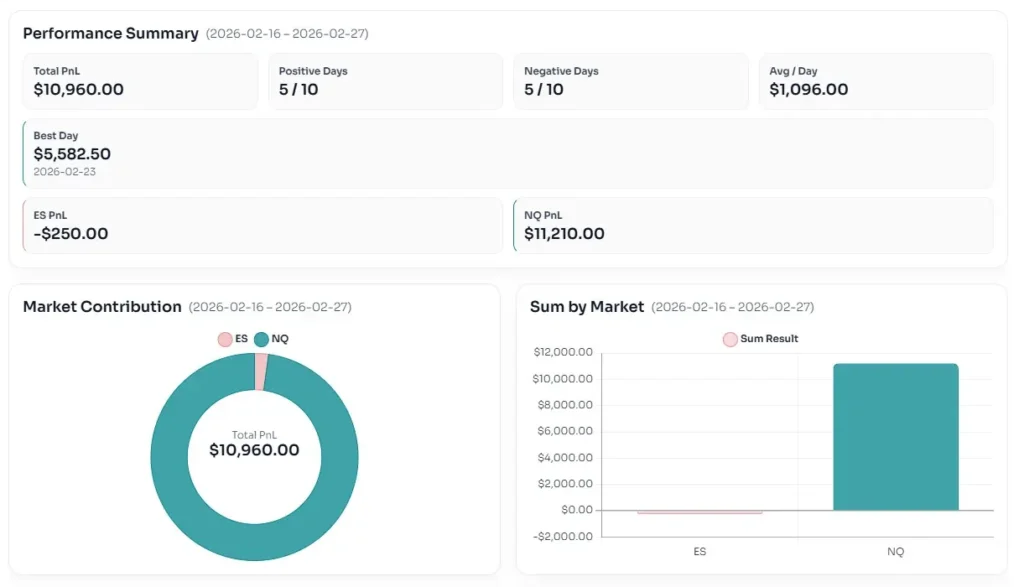Open the Total PnL $10,960.00 summary card
The height and width of the screenshot is (587, 1024).
[140, 81]
